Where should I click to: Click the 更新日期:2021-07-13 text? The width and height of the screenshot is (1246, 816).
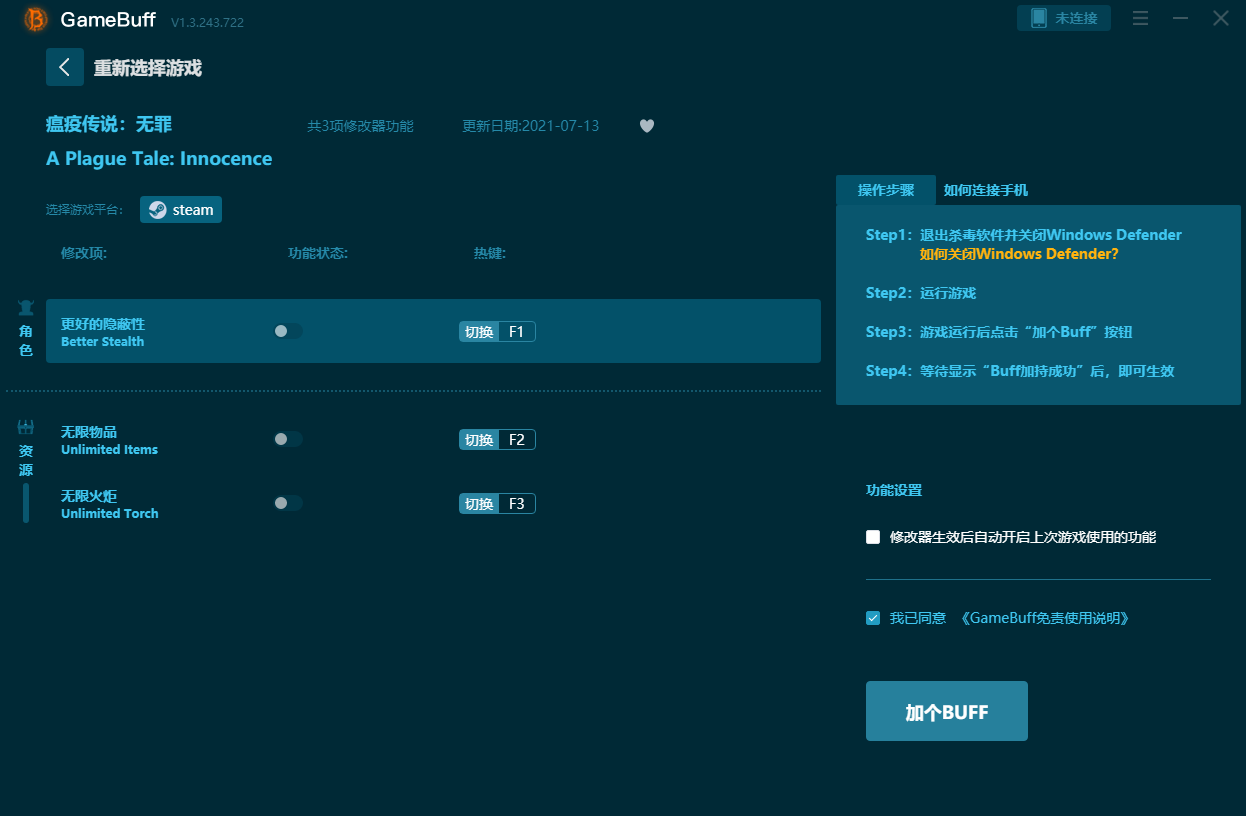tap(531, 126)
